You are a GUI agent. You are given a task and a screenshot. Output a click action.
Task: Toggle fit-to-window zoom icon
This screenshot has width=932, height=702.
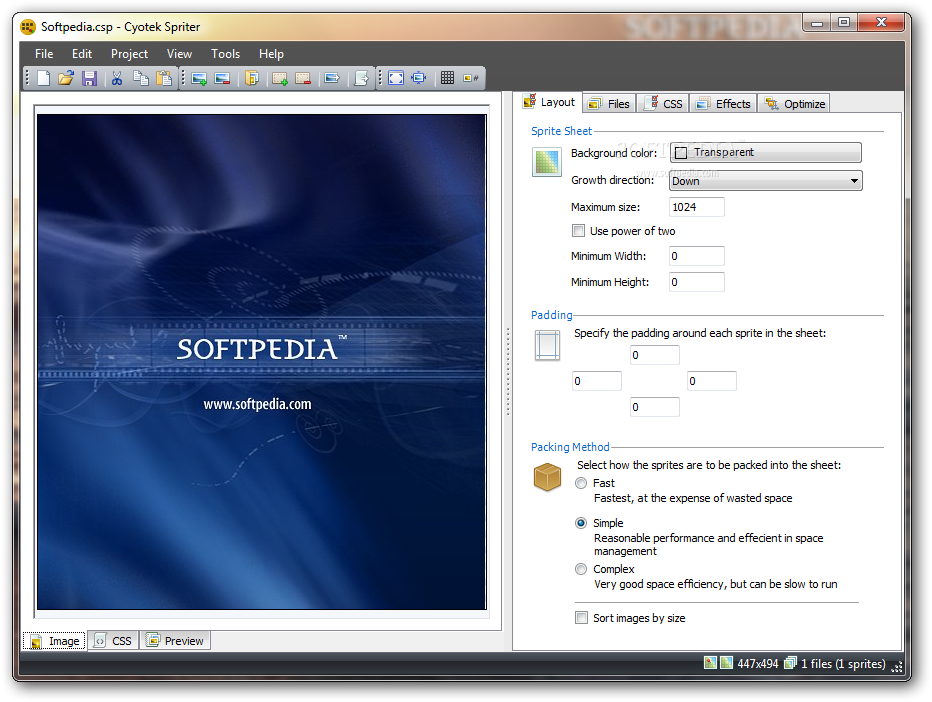click(x=396, y=78)
